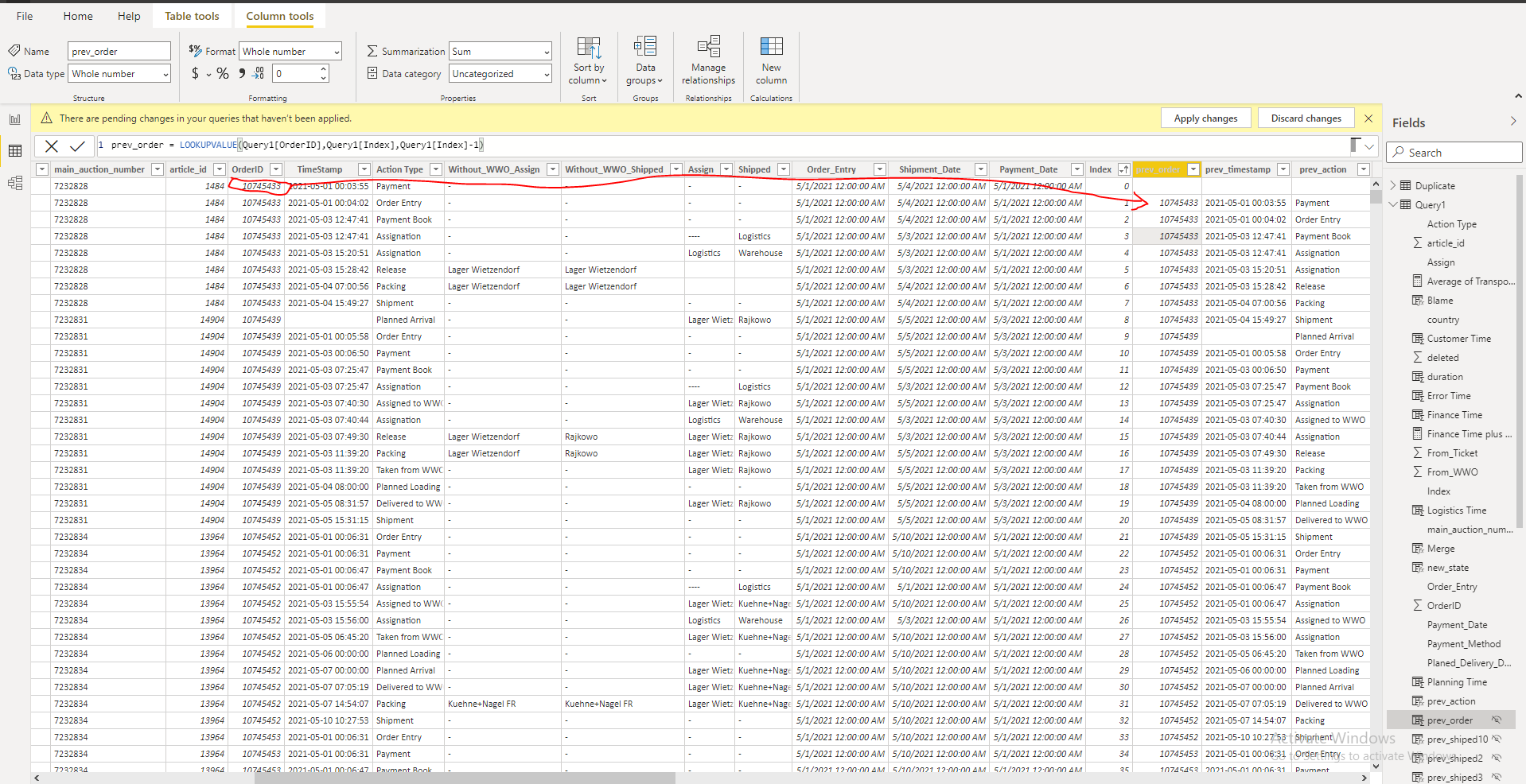Click the horizontal table scrollbar
1526x784 pixels.
pos(465,778)
